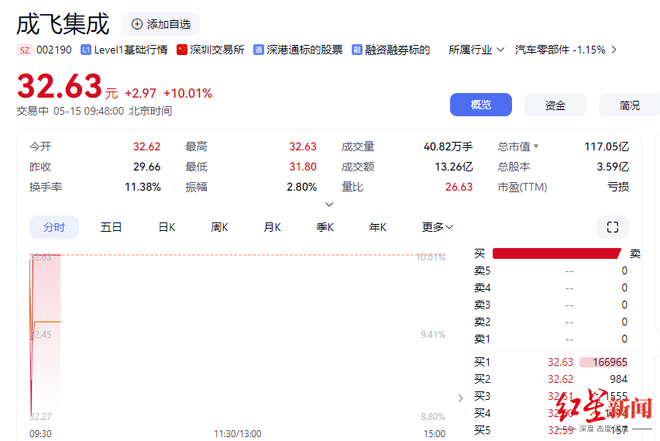Open the 月K chart tab
The height and width of the screenshot is (441, 660).
tap(272, 227)
